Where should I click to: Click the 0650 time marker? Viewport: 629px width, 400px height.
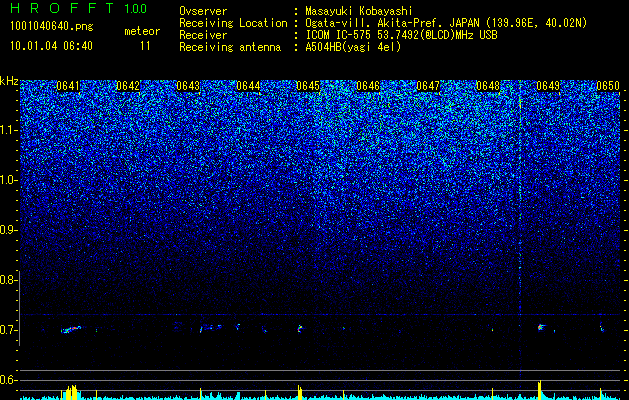(608, 86)
